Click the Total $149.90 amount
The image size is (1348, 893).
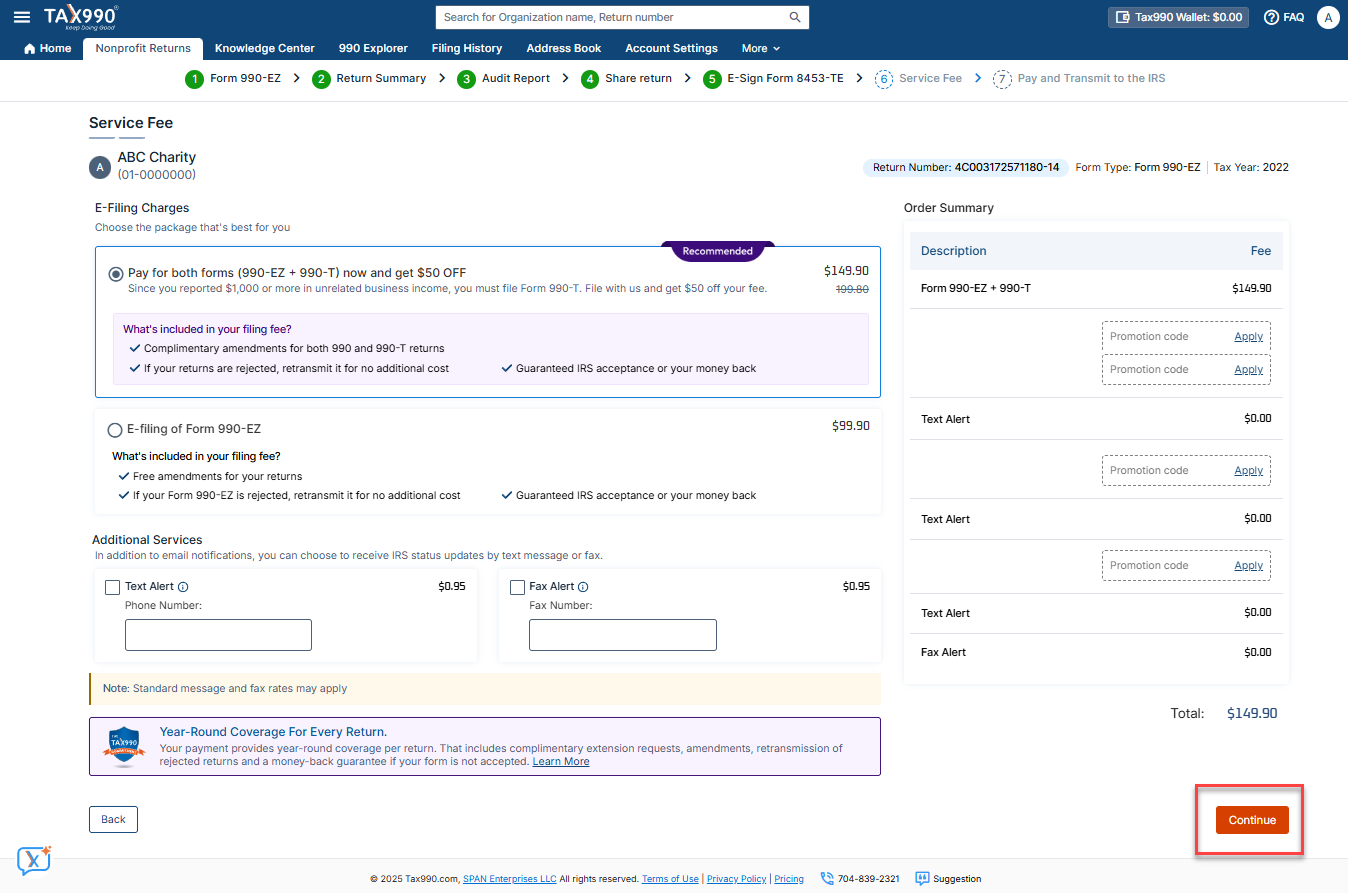pos(1252,714)
